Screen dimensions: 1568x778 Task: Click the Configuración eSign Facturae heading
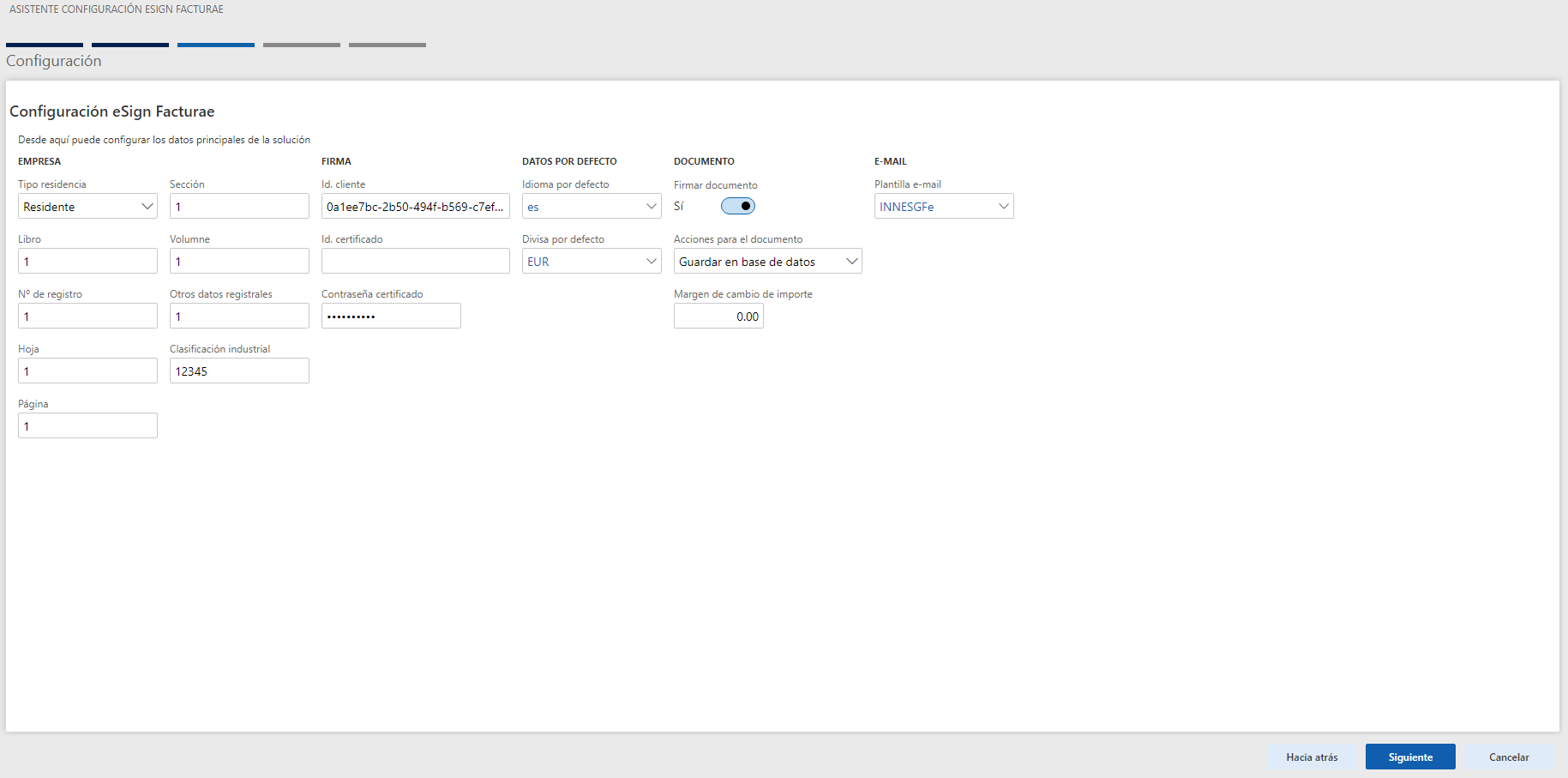pyautogui.click(x=112, y=112)
